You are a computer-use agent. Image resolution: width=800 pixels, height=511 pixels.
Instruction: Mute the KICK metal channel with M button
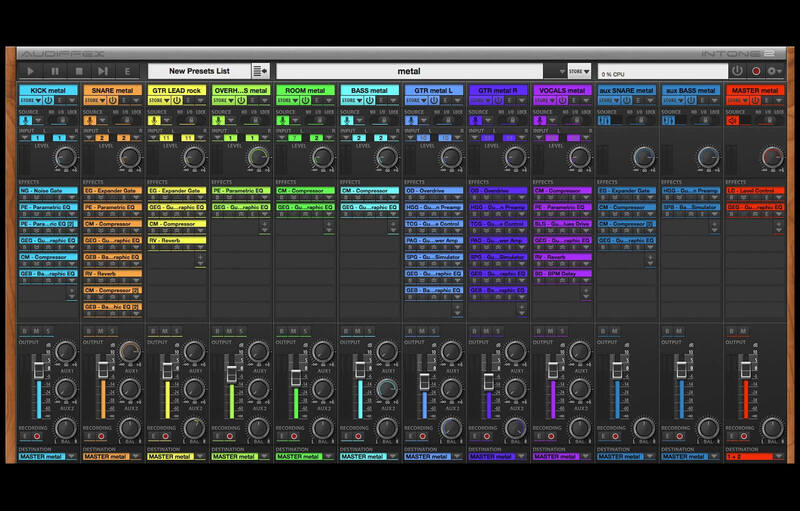tap(36, 331)
